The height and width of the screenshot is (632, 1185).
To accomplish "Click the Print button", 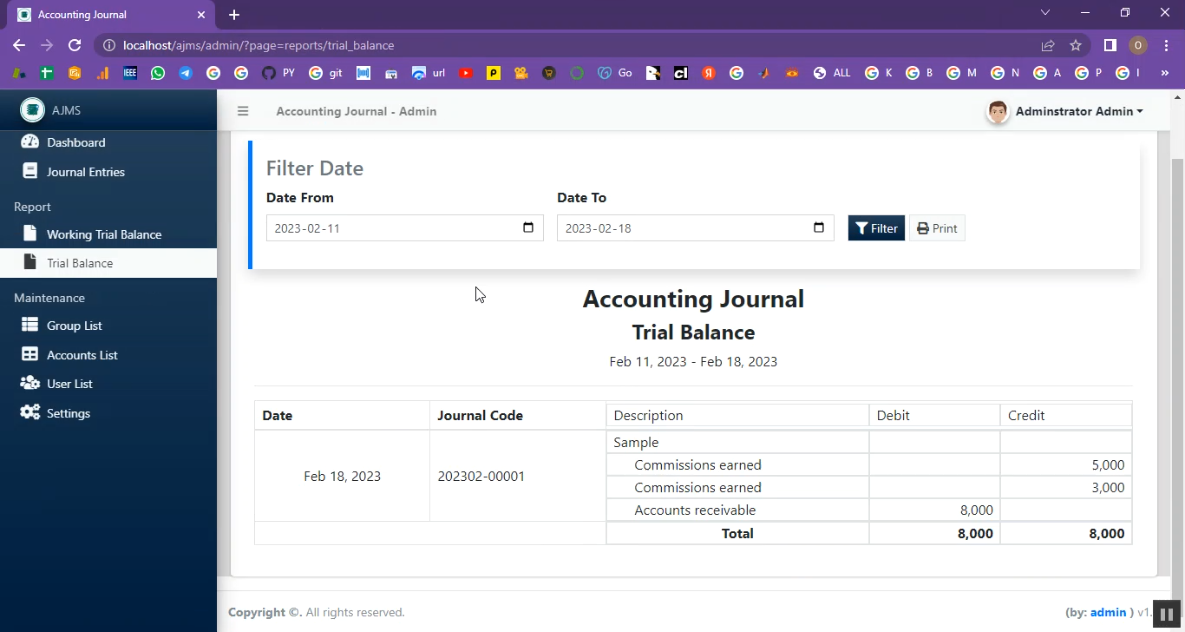I will pyautogui.click(x=937, y=228).
